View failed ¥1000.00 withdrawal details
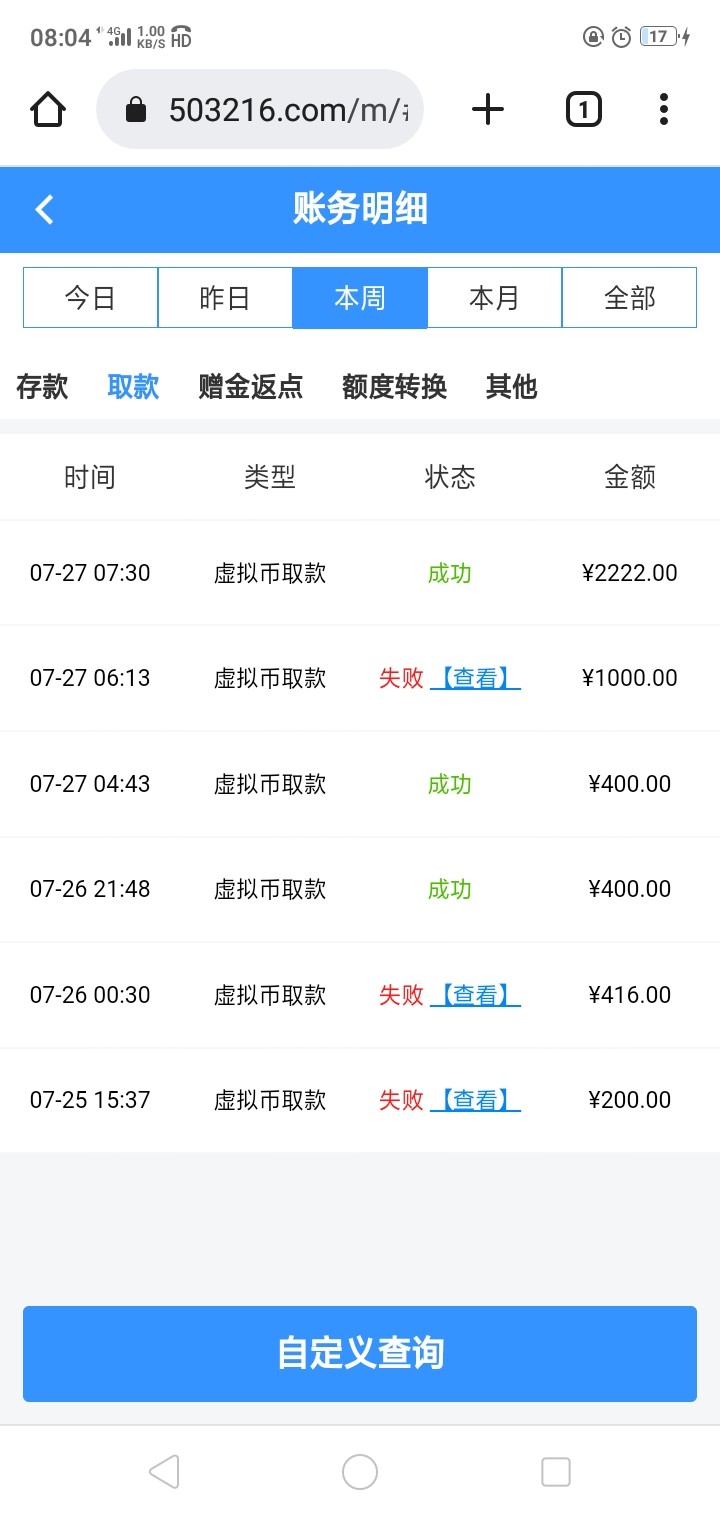 (475, 678)
